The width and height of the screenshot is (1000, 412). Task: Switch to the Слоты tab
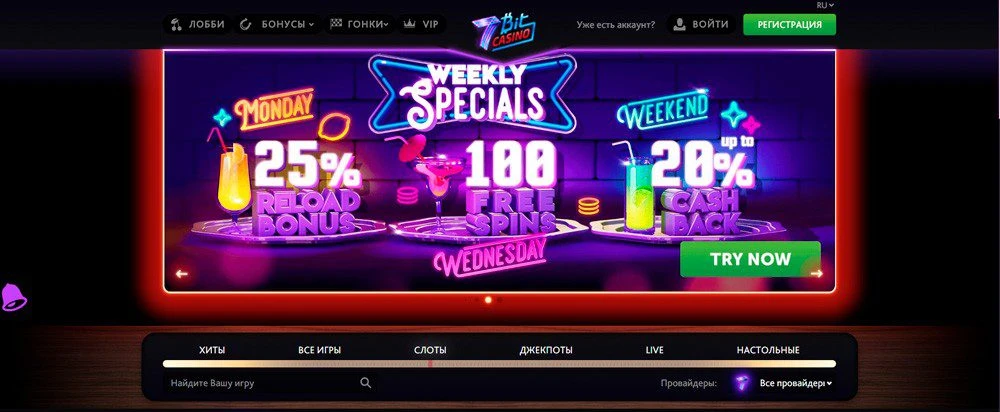[430, 350]
